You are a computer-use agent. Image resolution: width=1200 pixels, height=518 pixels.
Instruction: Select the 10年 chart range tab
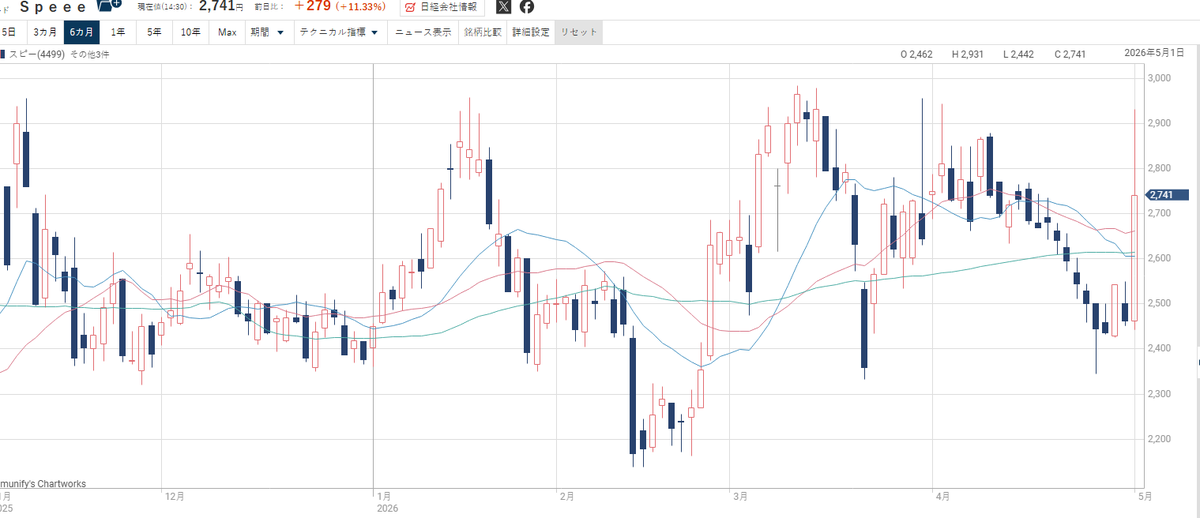coord(191,32)
